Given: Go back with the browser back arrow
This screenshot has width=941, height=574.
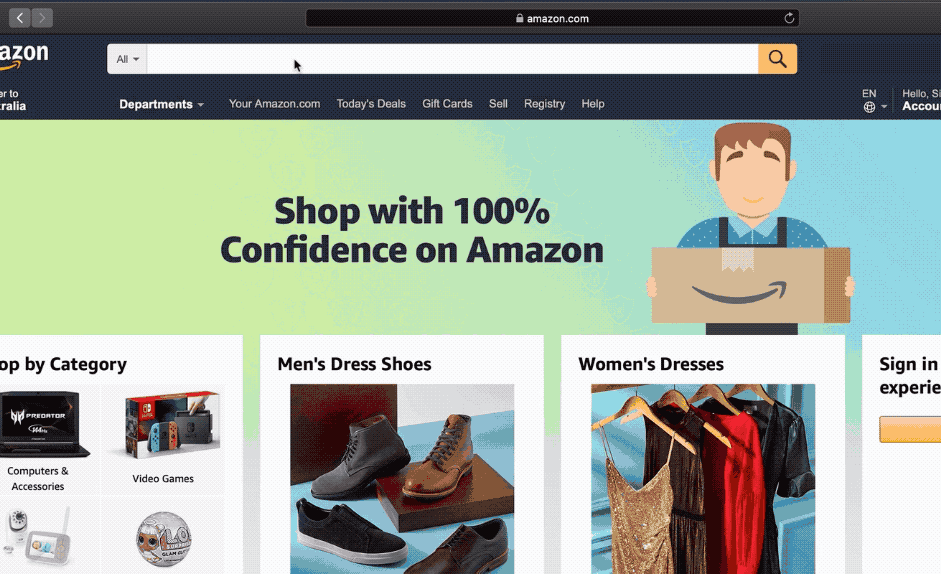Looking at the screenshot, I should 20,18.
